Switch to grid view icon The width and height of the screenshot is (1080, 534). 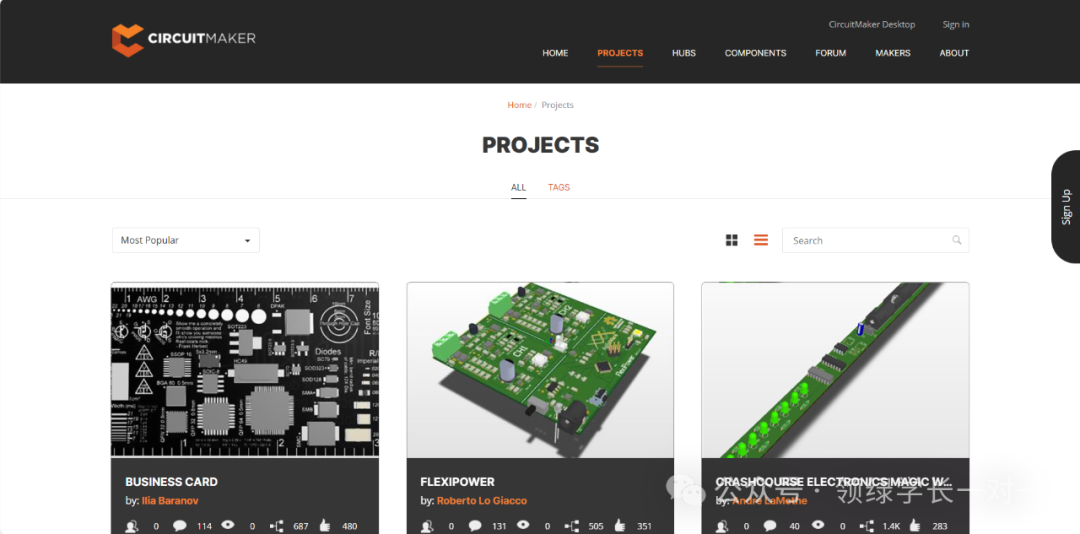tap(731, 240)
